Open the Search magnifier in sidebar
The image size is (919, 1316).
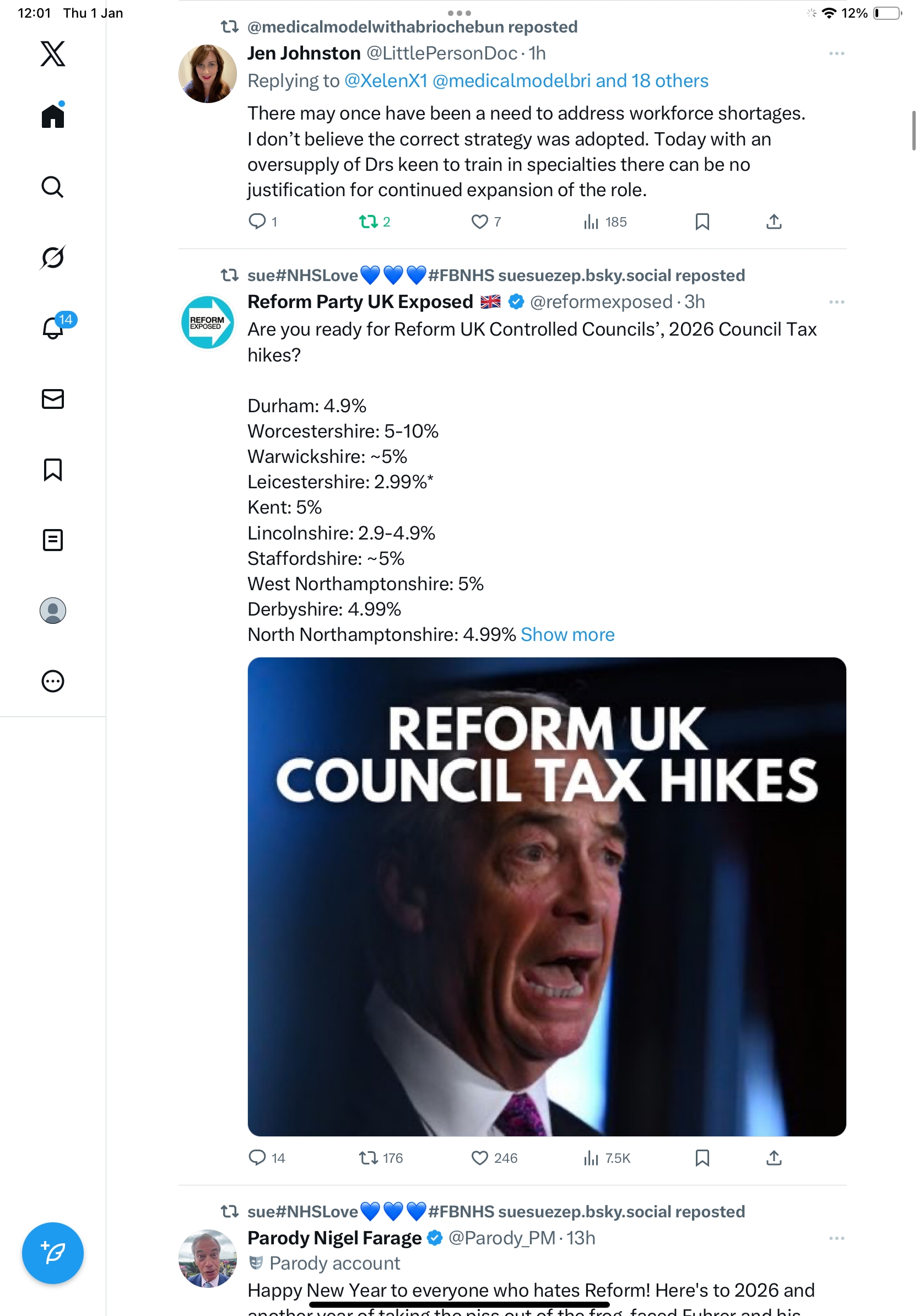click(x=53, y=187)
